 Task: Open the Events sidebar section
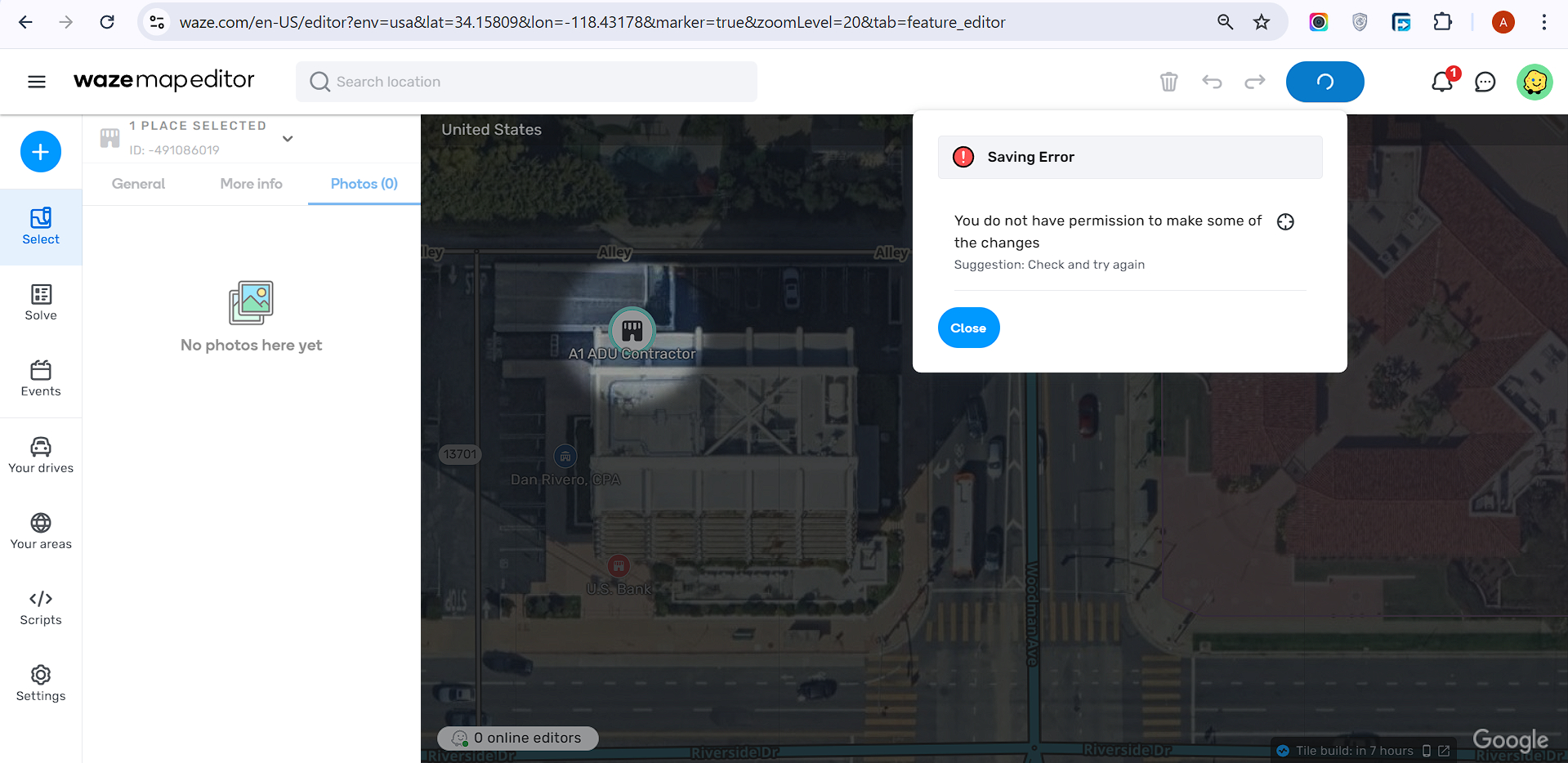pyautogui.click(x=41, y=378)
